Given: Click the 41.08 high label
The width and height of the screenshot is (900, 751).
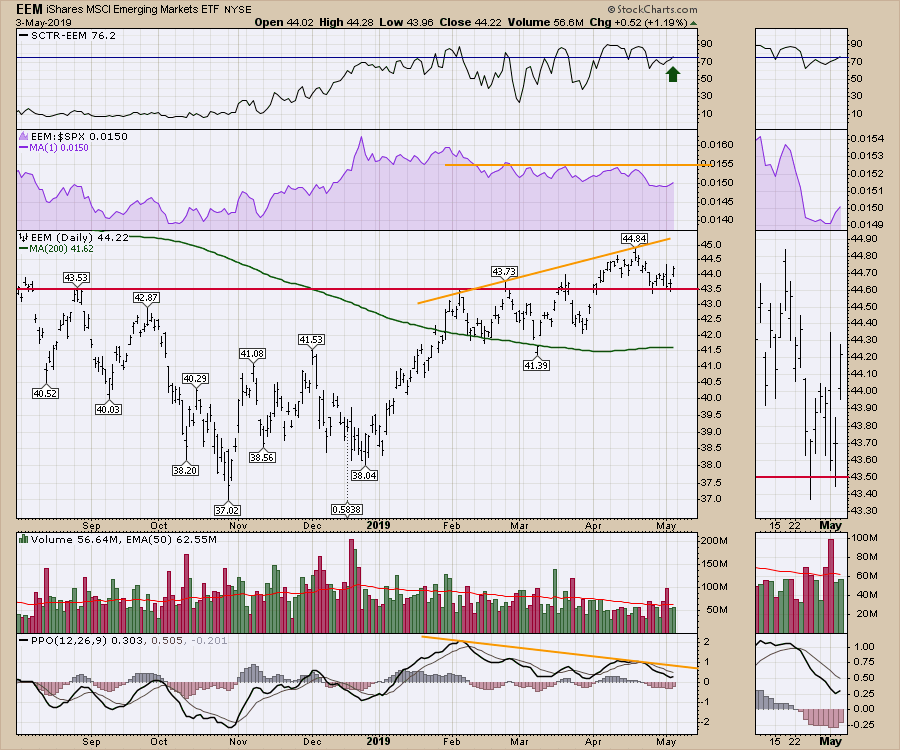Looking at the screenshot, I should [252, 354].
